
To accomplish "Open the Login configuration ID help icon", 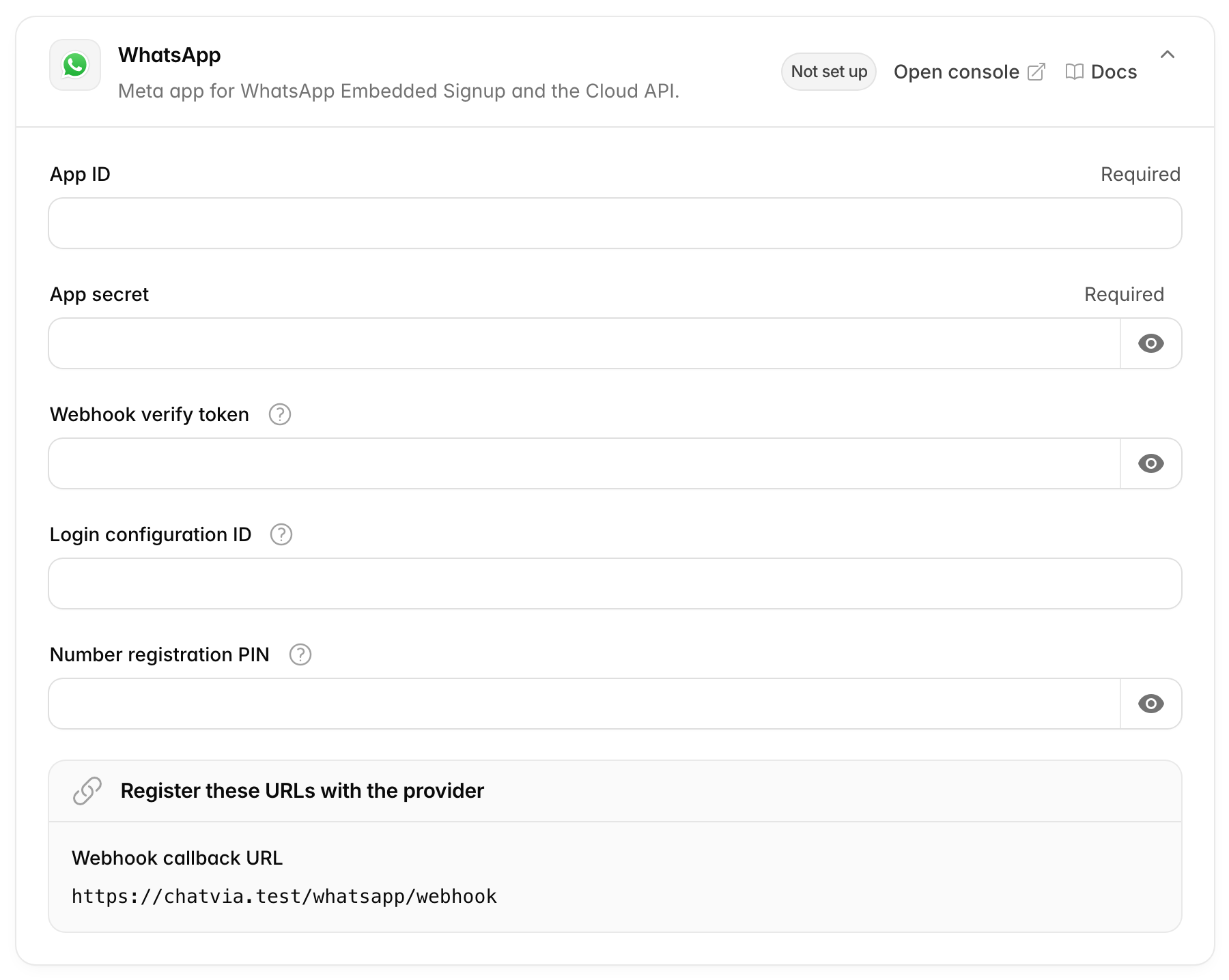I will click(x=281, y=534).
